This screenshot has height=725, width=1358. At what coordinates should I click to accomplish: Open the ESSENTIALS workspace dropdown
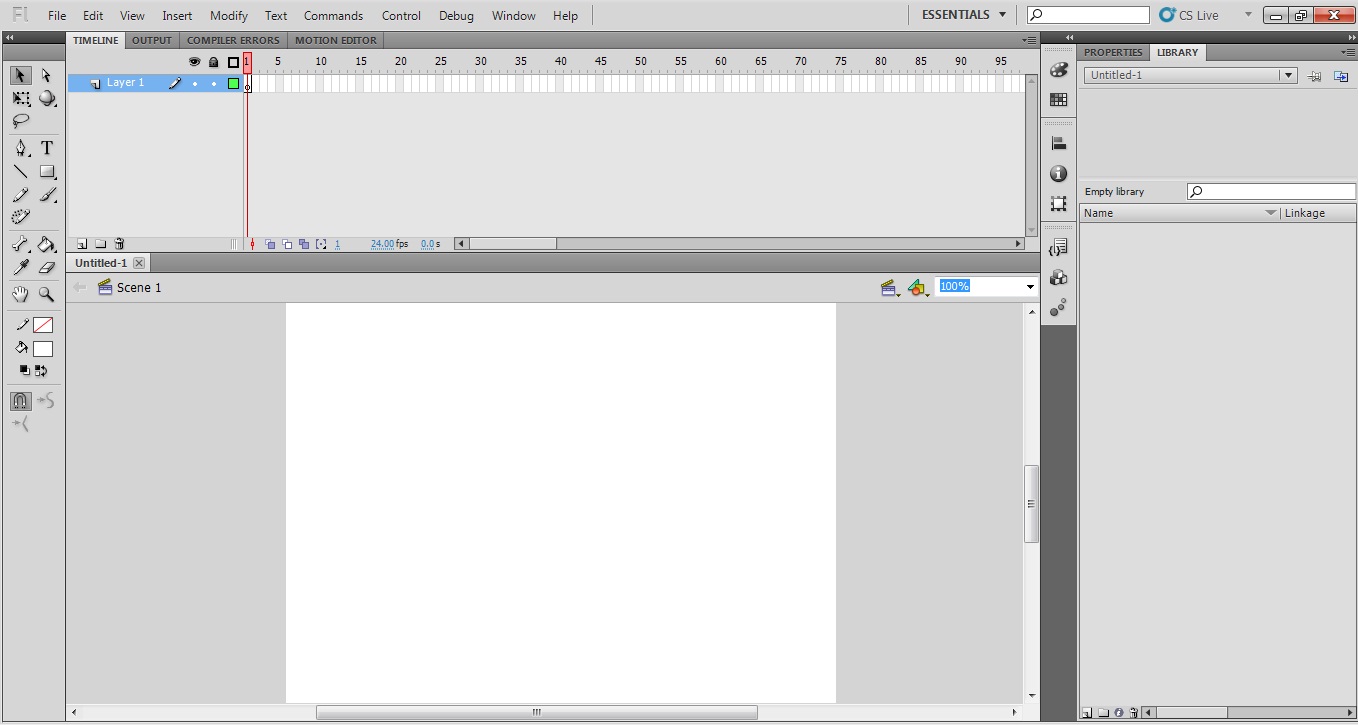click(x=961, y=14)
